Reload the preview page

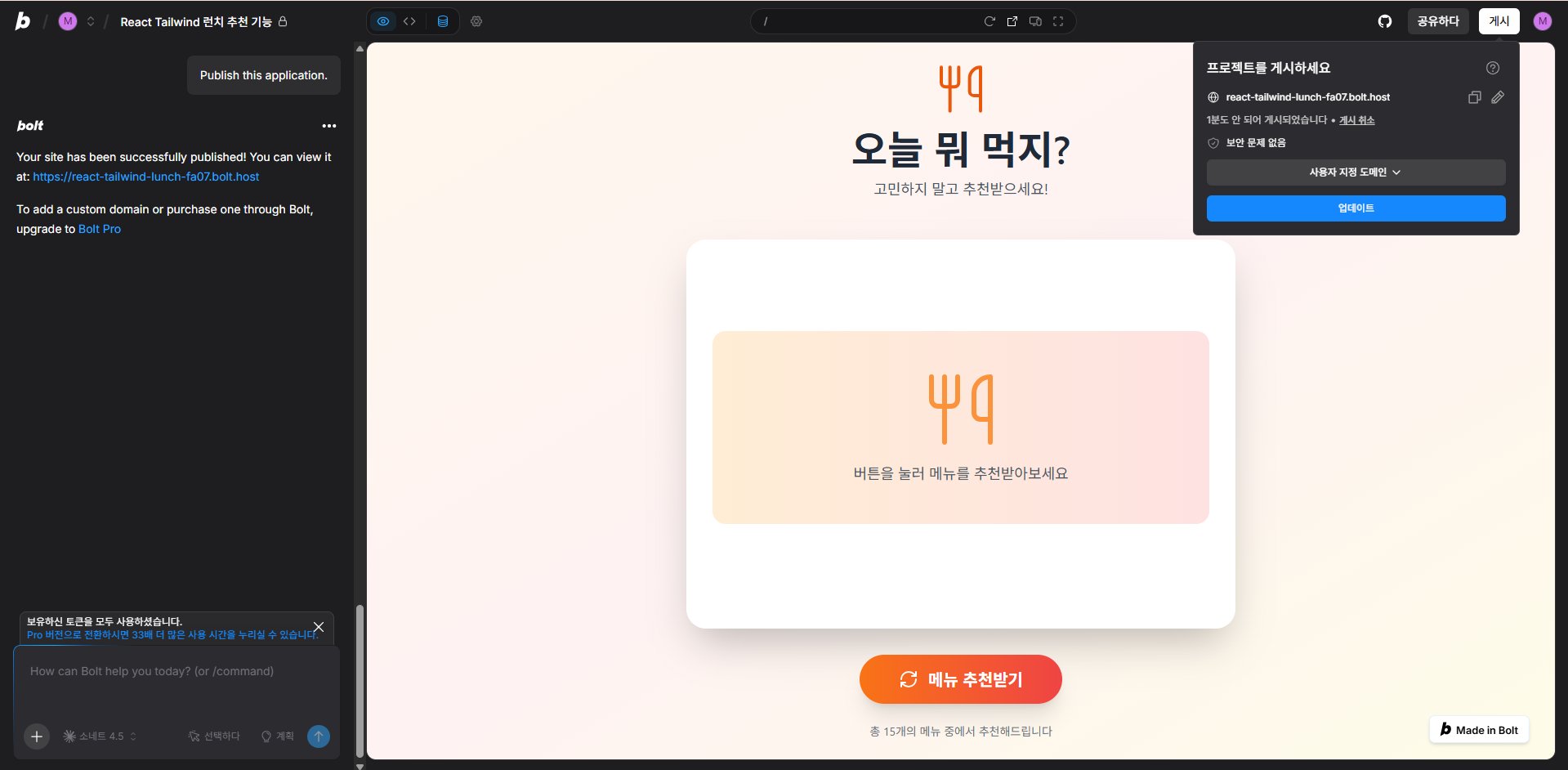click(989, 21)
